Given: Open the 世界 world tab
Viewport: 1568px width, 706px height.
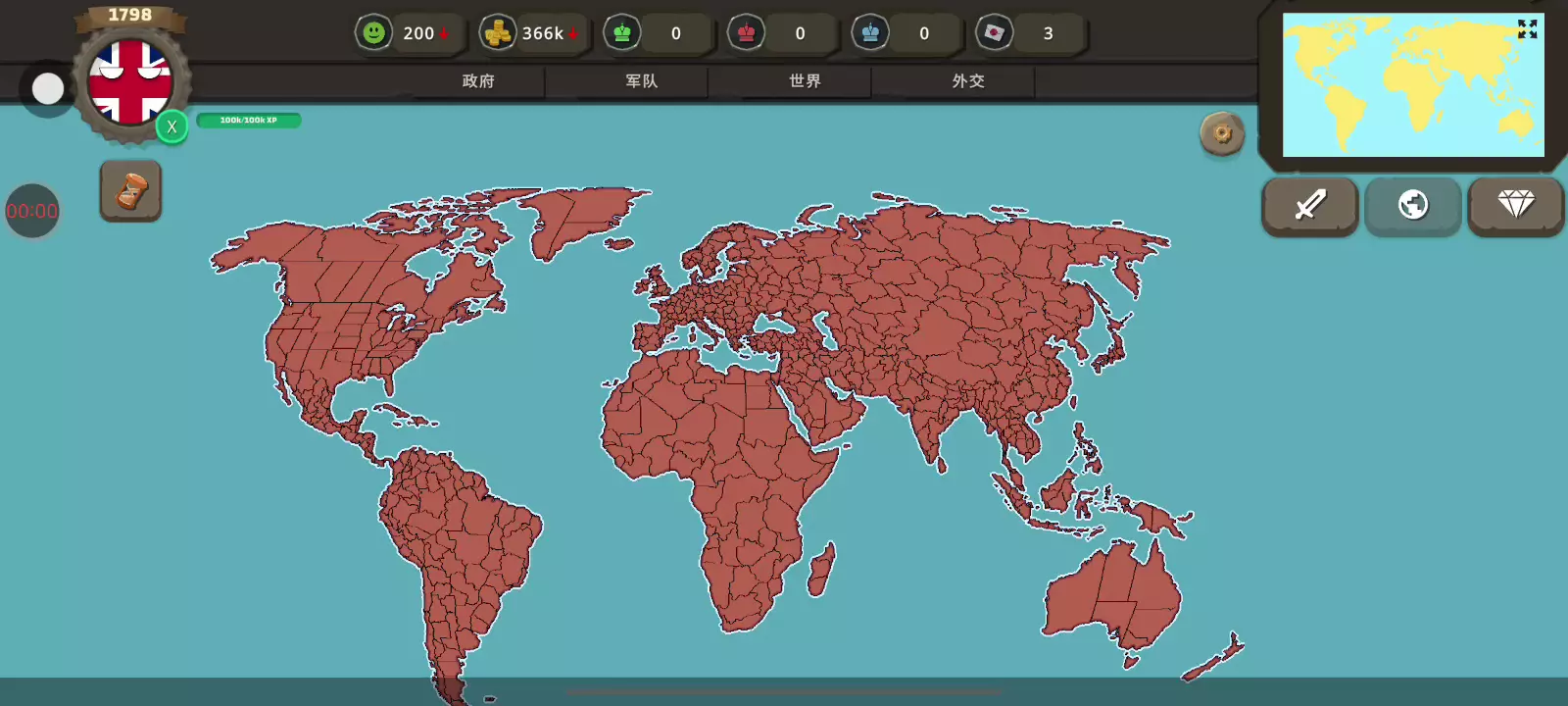Looking at the screenshot, I should [806, 81].
